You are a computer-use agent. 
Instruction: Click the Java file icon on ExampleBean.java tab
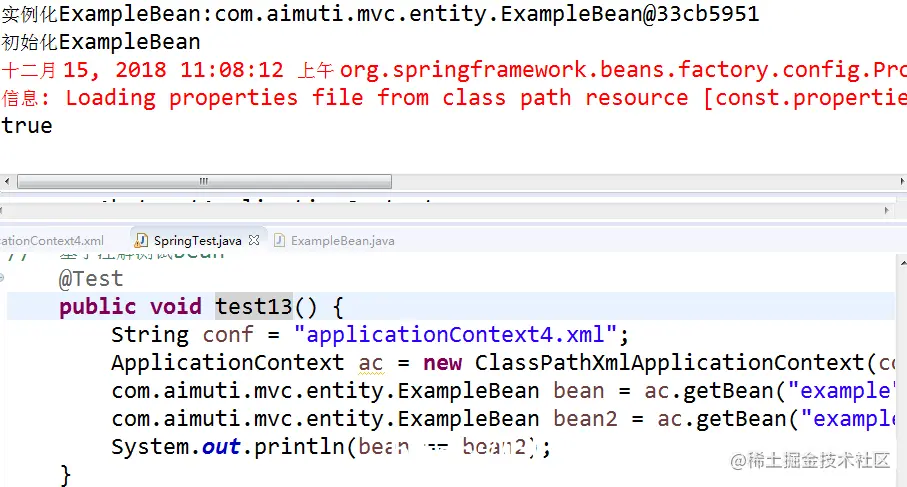coord(279,241)
